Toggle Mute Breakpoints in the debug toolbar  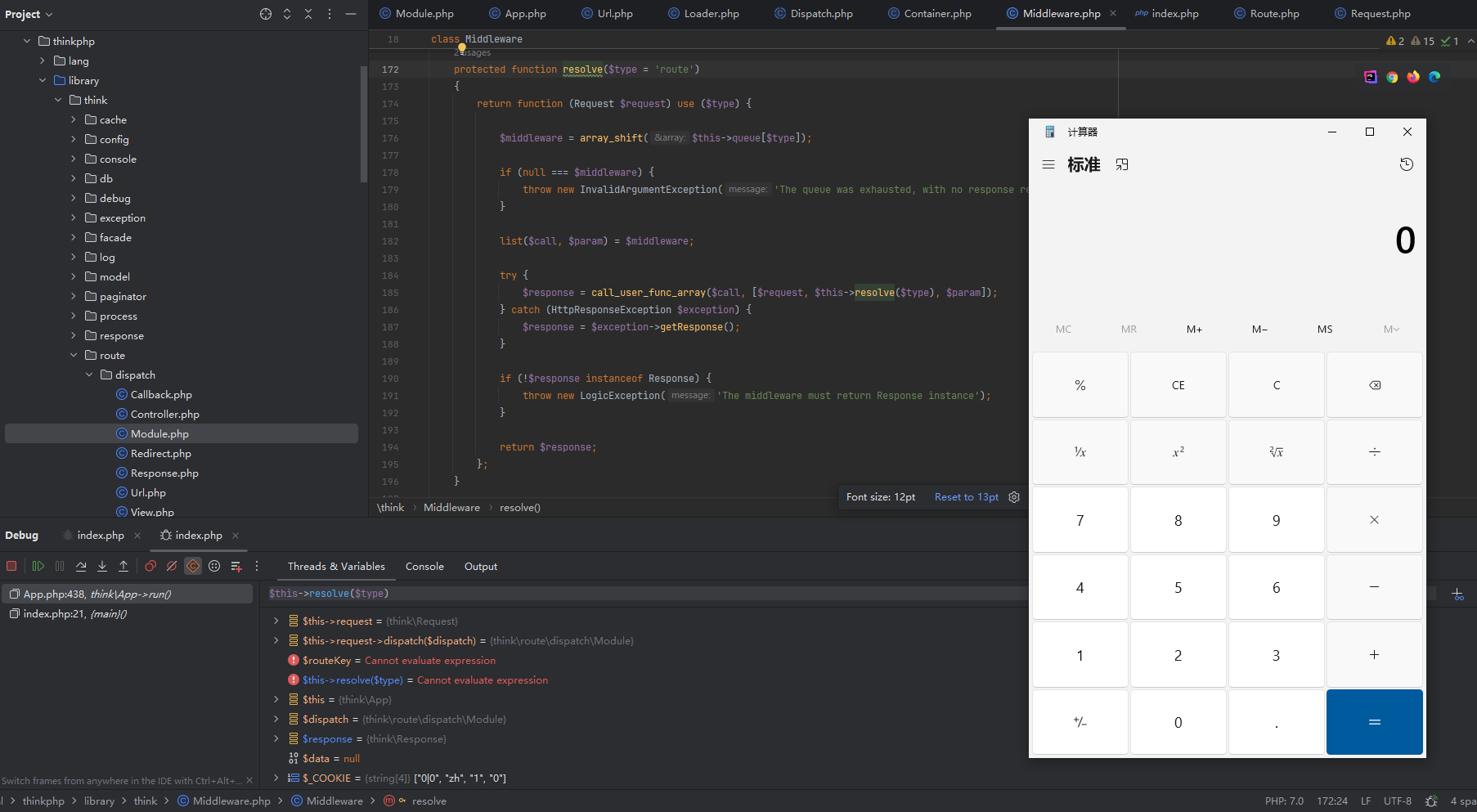tap(172, 566)
